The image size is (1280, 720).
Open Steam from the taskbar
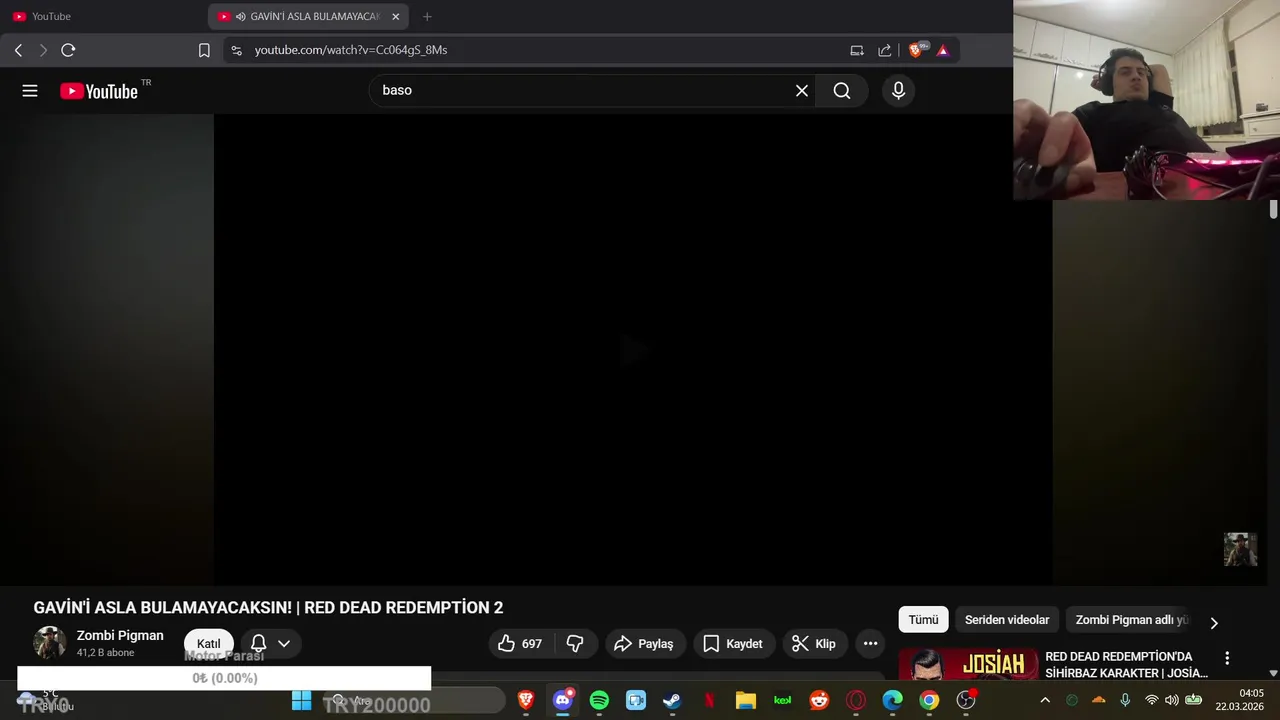(x=672, y=701)
